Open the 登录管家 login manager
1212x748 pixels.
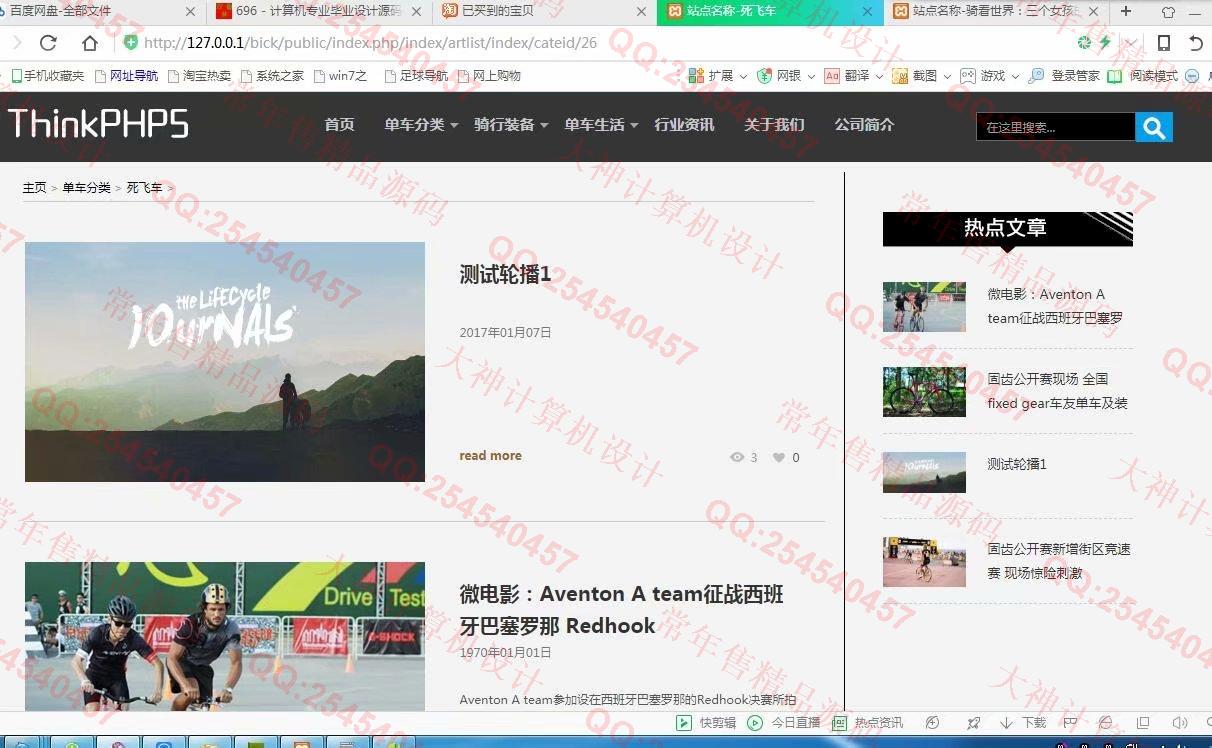coord(1064,76)
